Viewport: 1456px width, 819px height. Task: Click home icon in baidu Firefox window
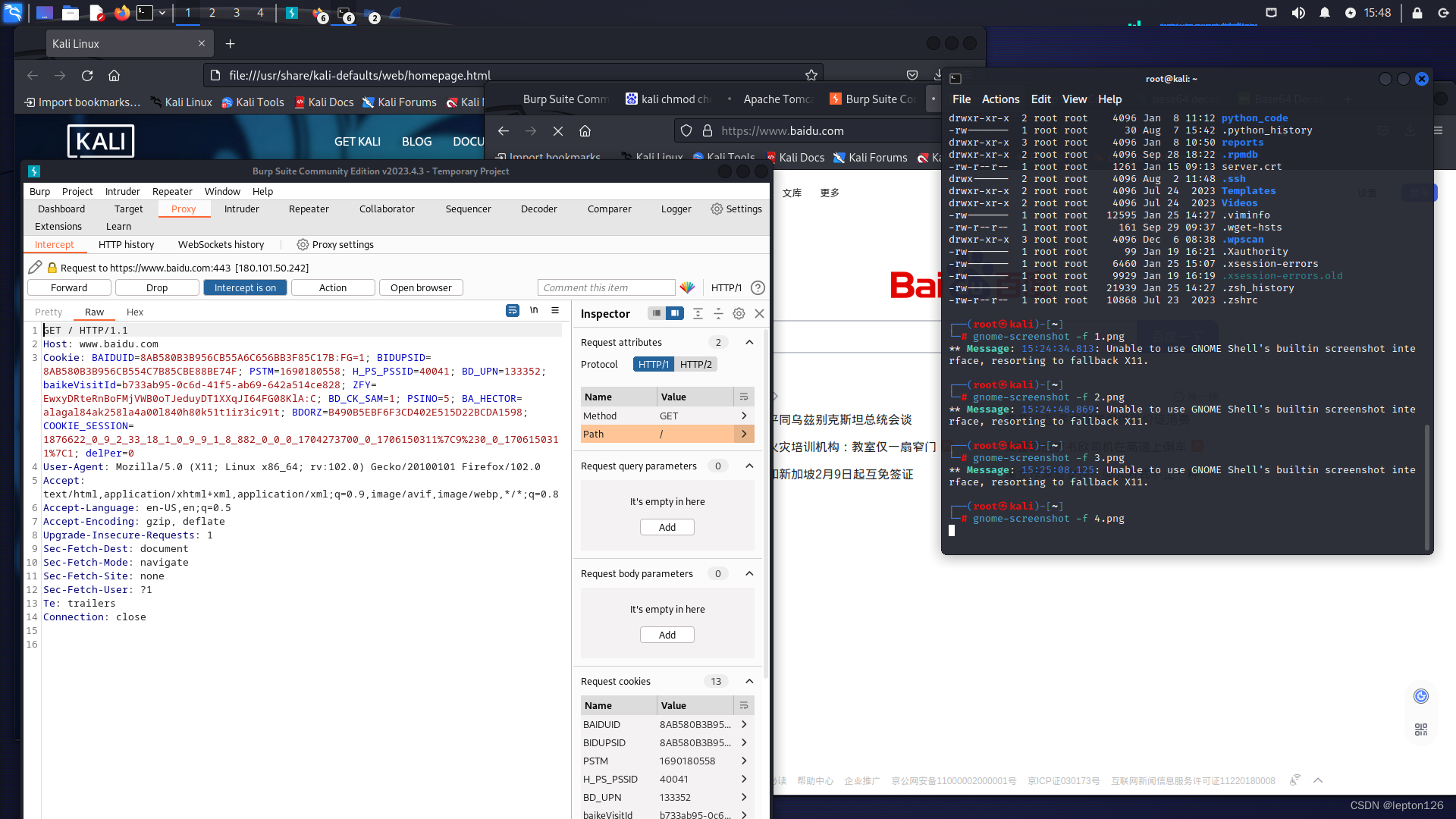tap(585, 130)
